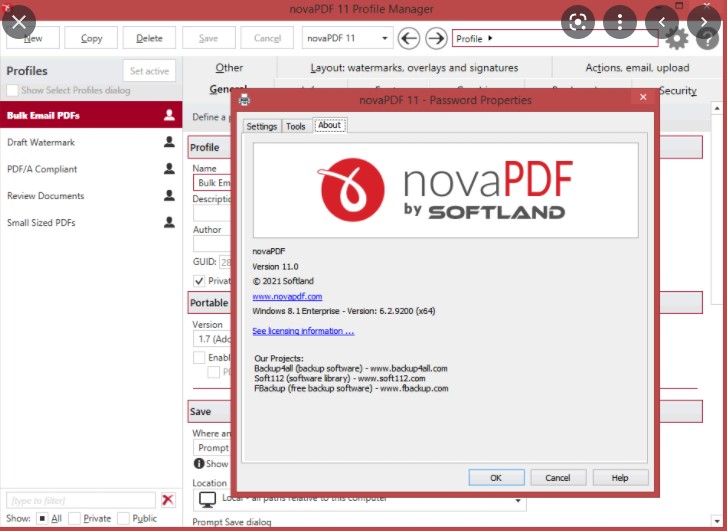727x531 pixels.
Task: Switch to the Settings tab in dialog
Action: point(262,126)
